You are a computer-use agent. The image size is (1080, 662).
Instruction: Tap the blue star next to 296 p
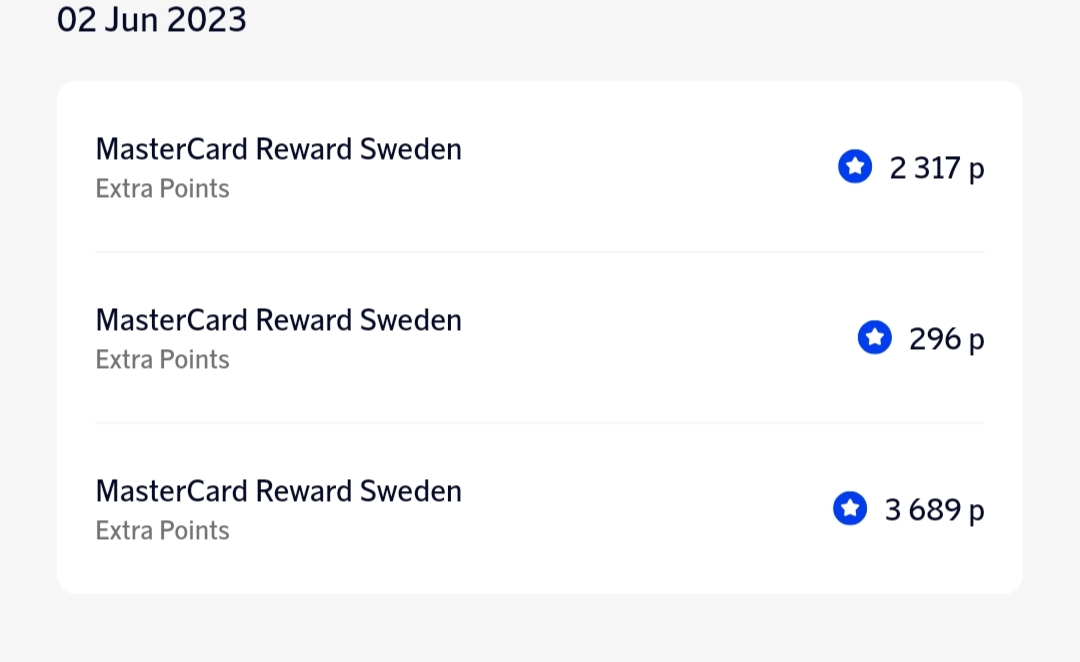point(875,338)
